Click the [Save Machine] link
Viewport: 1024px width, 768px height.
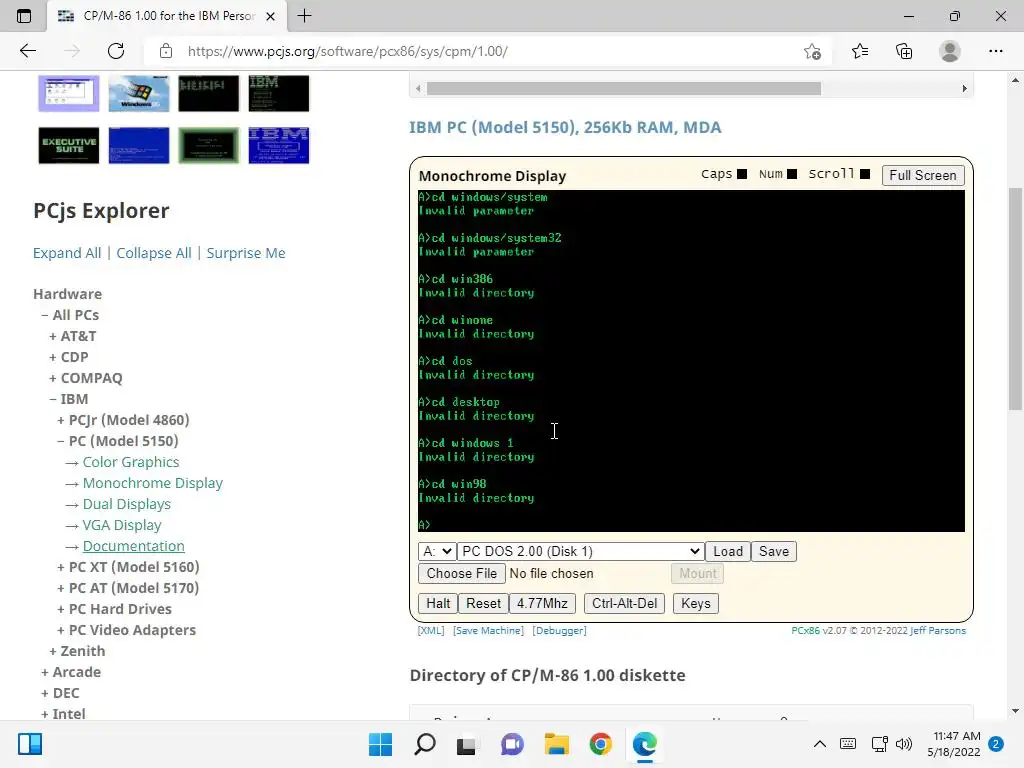(488, 630)
